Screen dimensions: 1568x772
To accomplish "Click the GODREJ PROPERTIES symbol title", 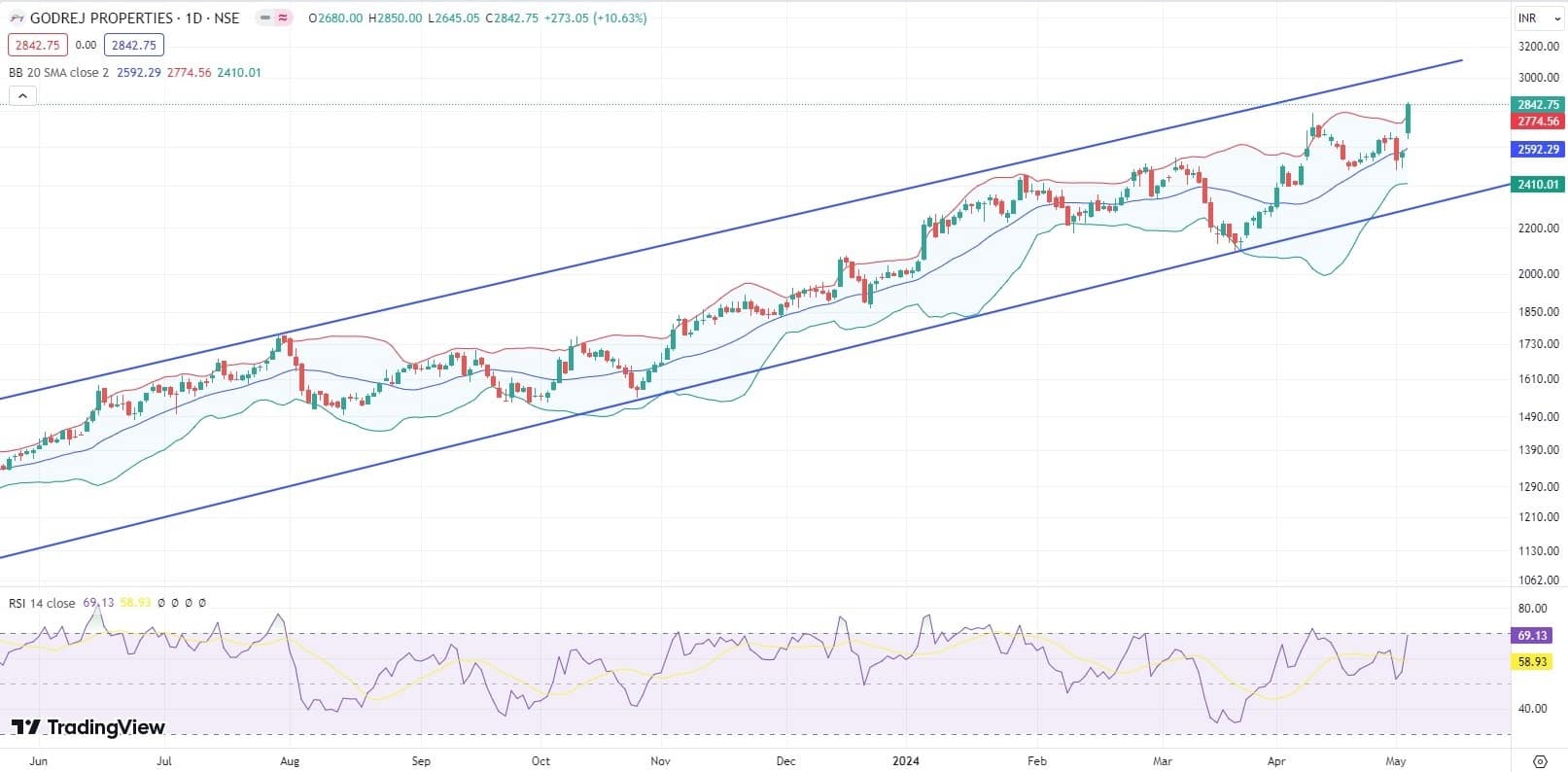I will [134, 18].
